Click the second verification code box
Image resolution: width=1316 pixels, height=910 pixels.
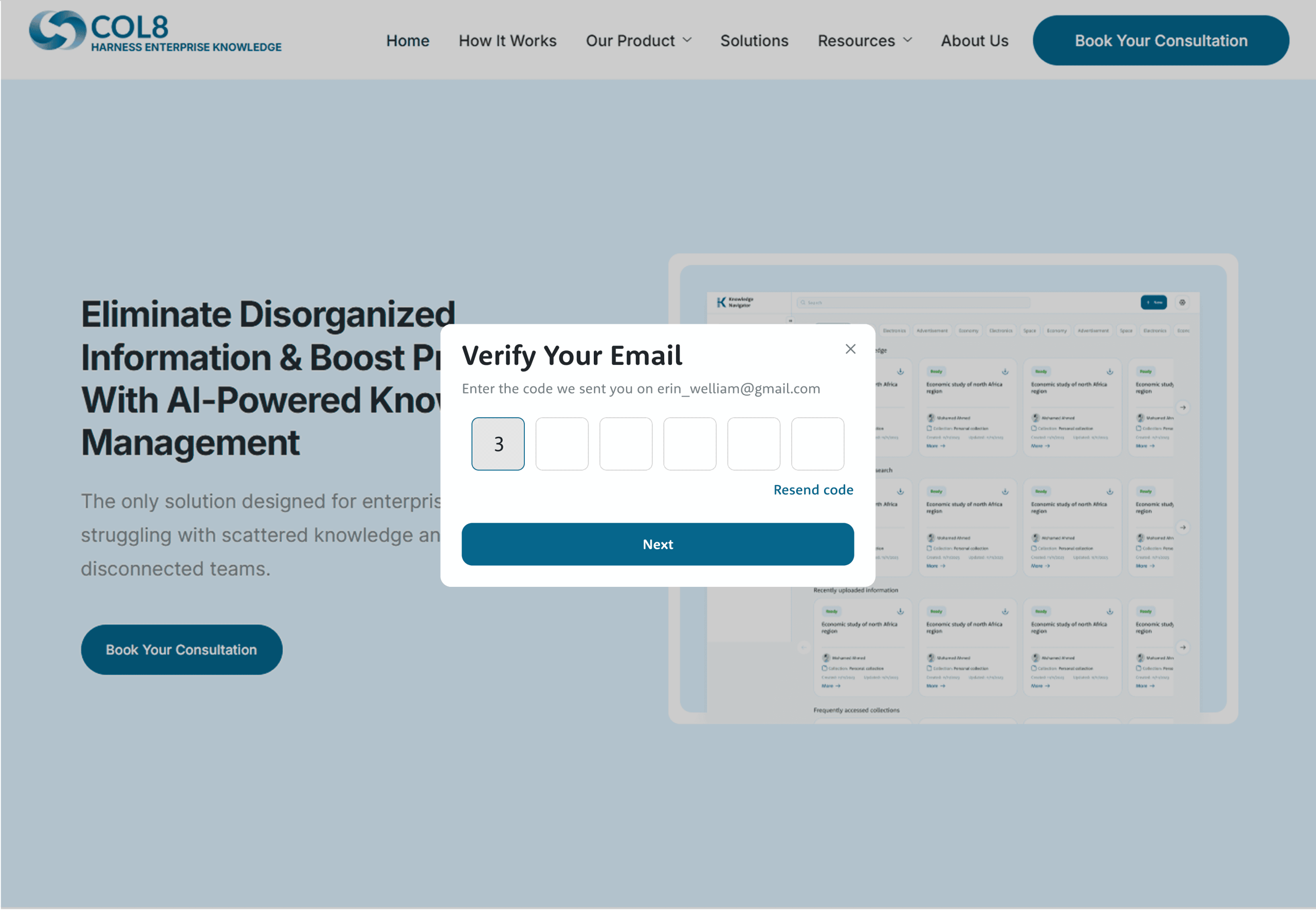[x=562, y=443]
